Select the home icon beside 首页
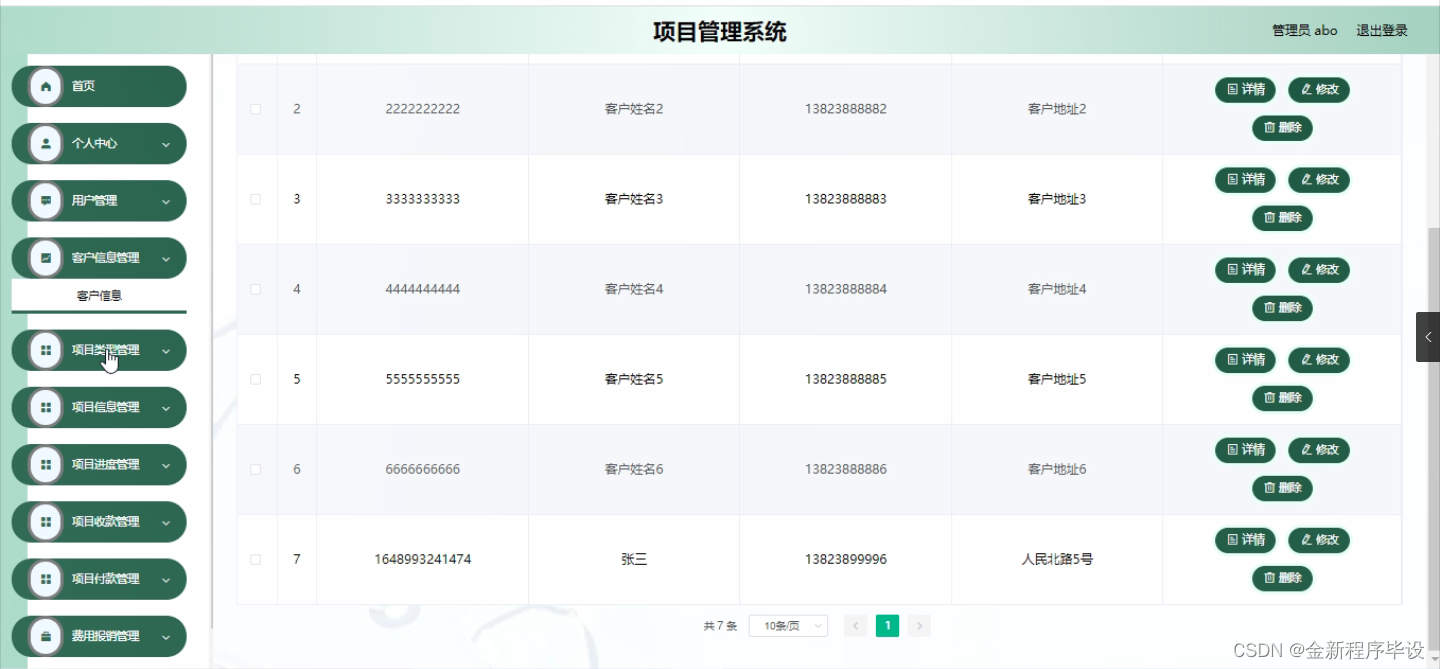The image size is (1440, 669). (44, 86)
